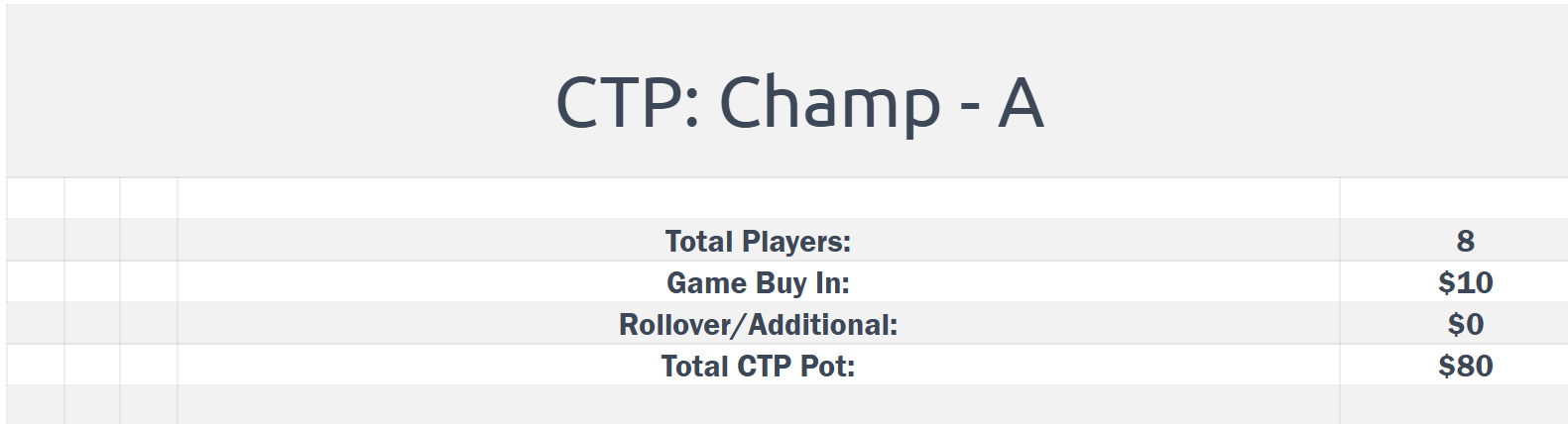Click the leftmost empty cell in Total Players row

click(x=35, y=241)
